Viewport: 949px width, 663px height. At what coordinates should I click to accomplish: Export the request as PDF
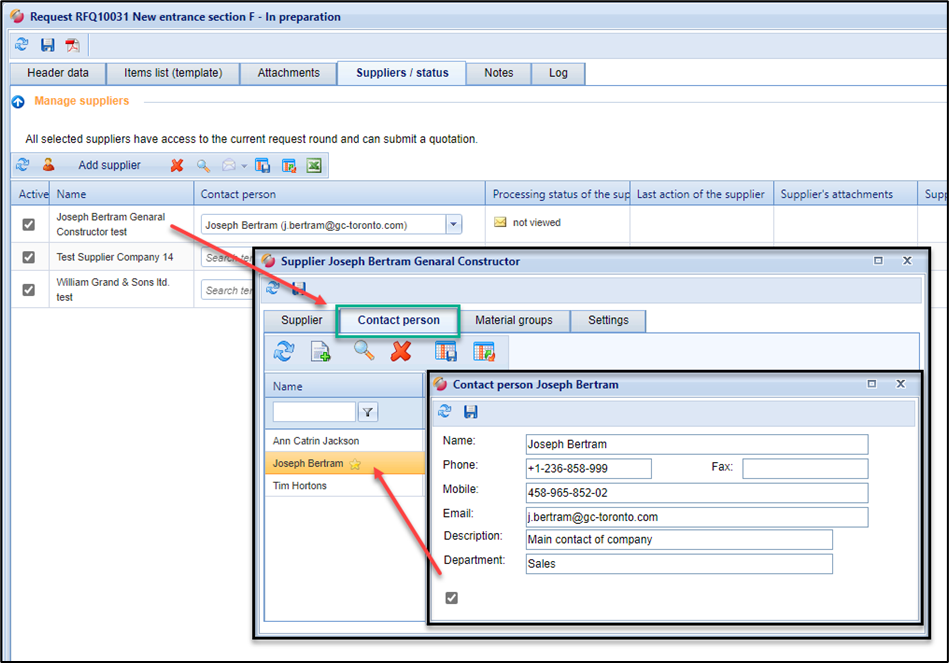72,45
